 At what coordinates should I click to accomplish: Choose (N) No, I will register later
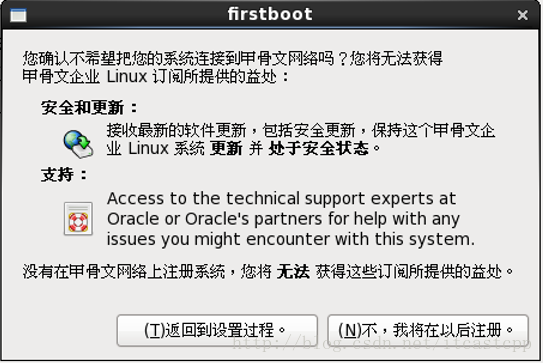pyautogui.click(x=428, y=330)
